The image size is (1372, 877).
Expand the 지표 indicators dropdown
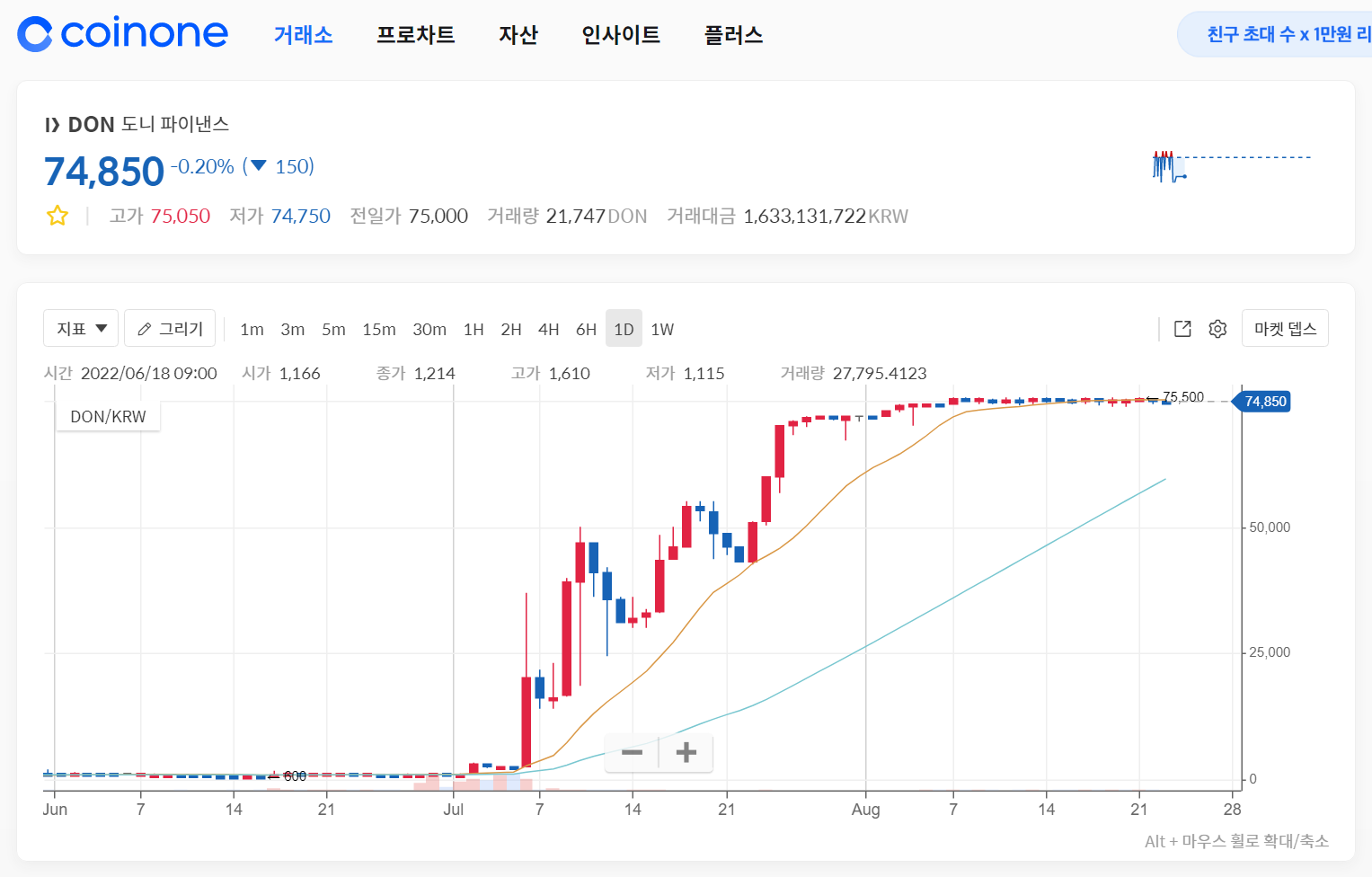point(81,329)
